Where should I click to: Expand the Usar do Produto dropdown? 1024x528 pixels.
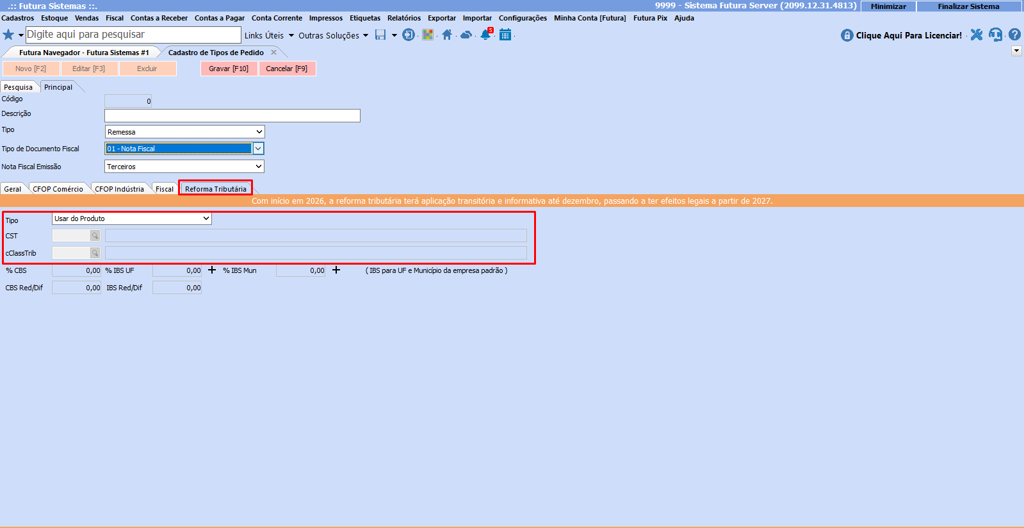[x=206, y=219]
